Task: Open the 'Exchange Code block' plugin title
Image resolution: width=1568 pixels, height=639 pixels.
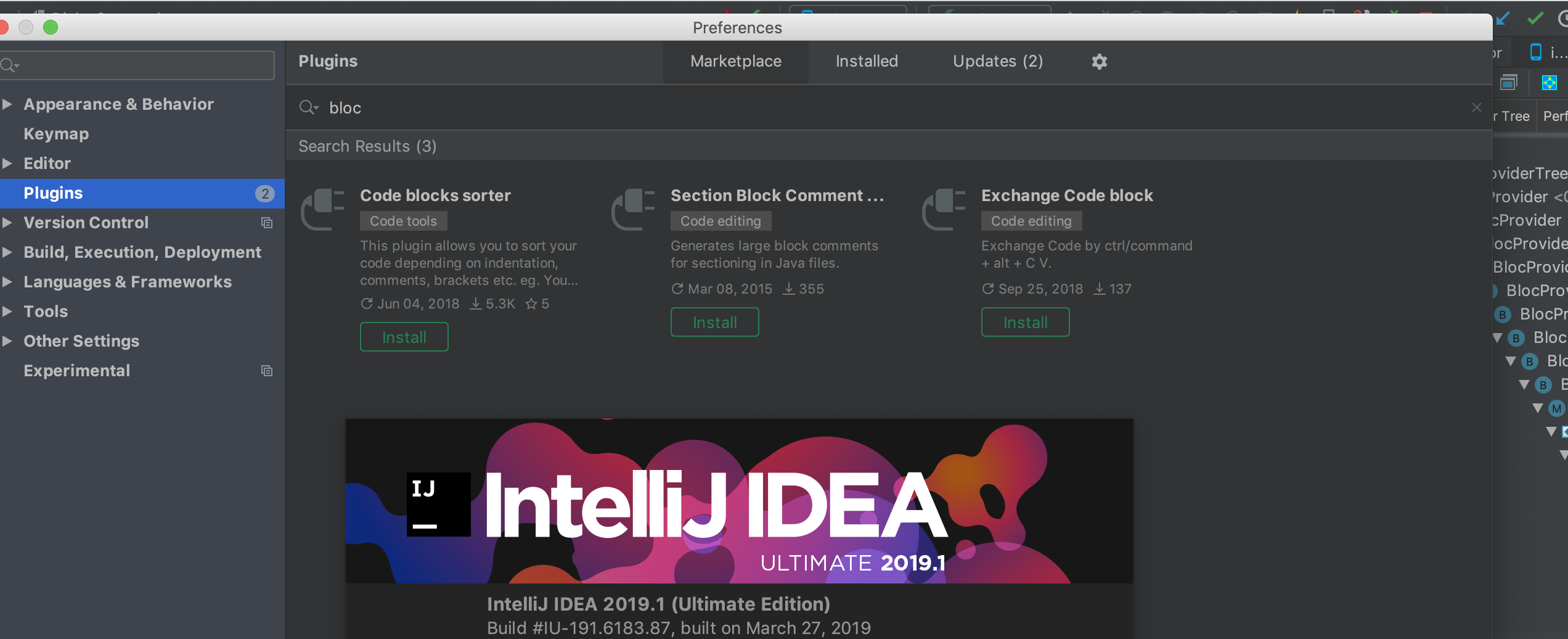Action: [x=1067, y=196]
